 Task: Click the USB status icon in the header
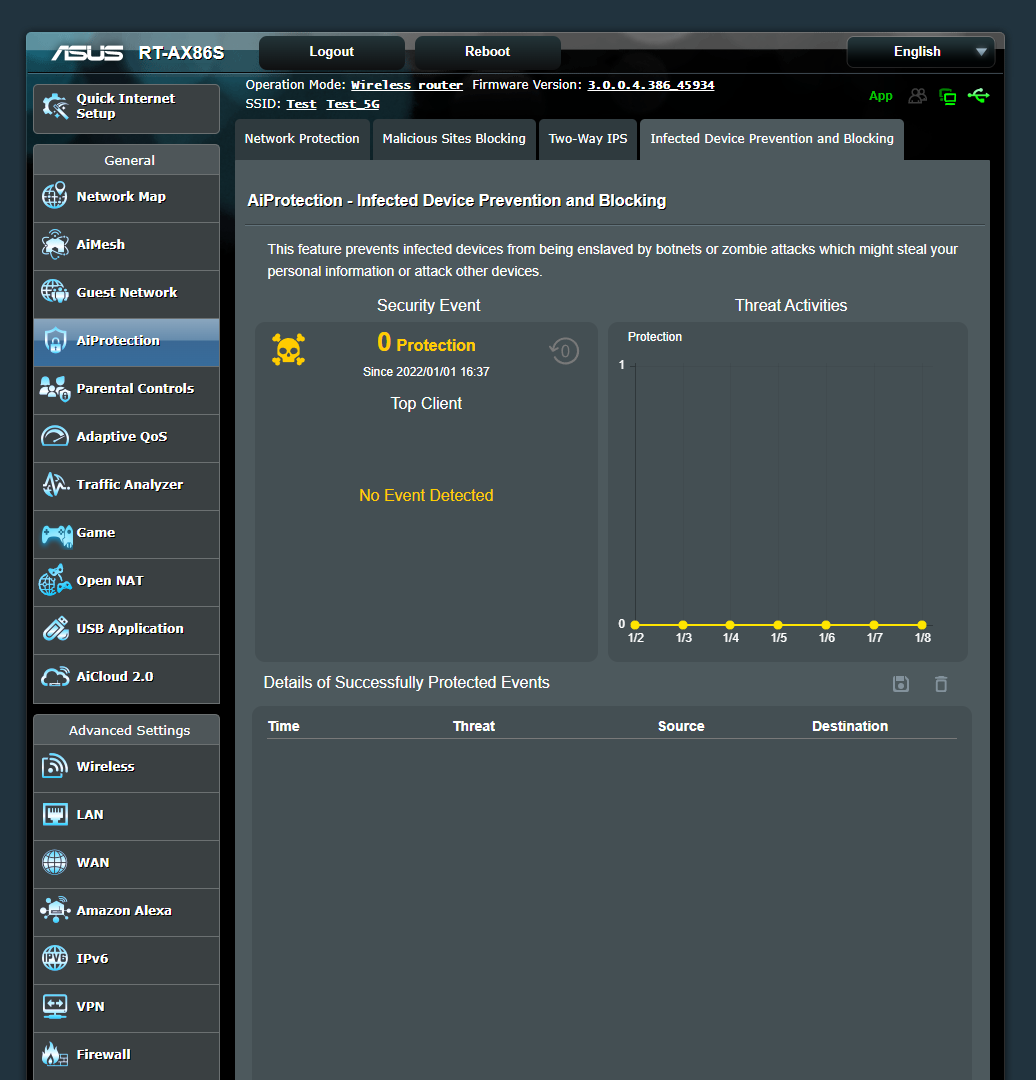pyautogui.click(x=979, y=96)
